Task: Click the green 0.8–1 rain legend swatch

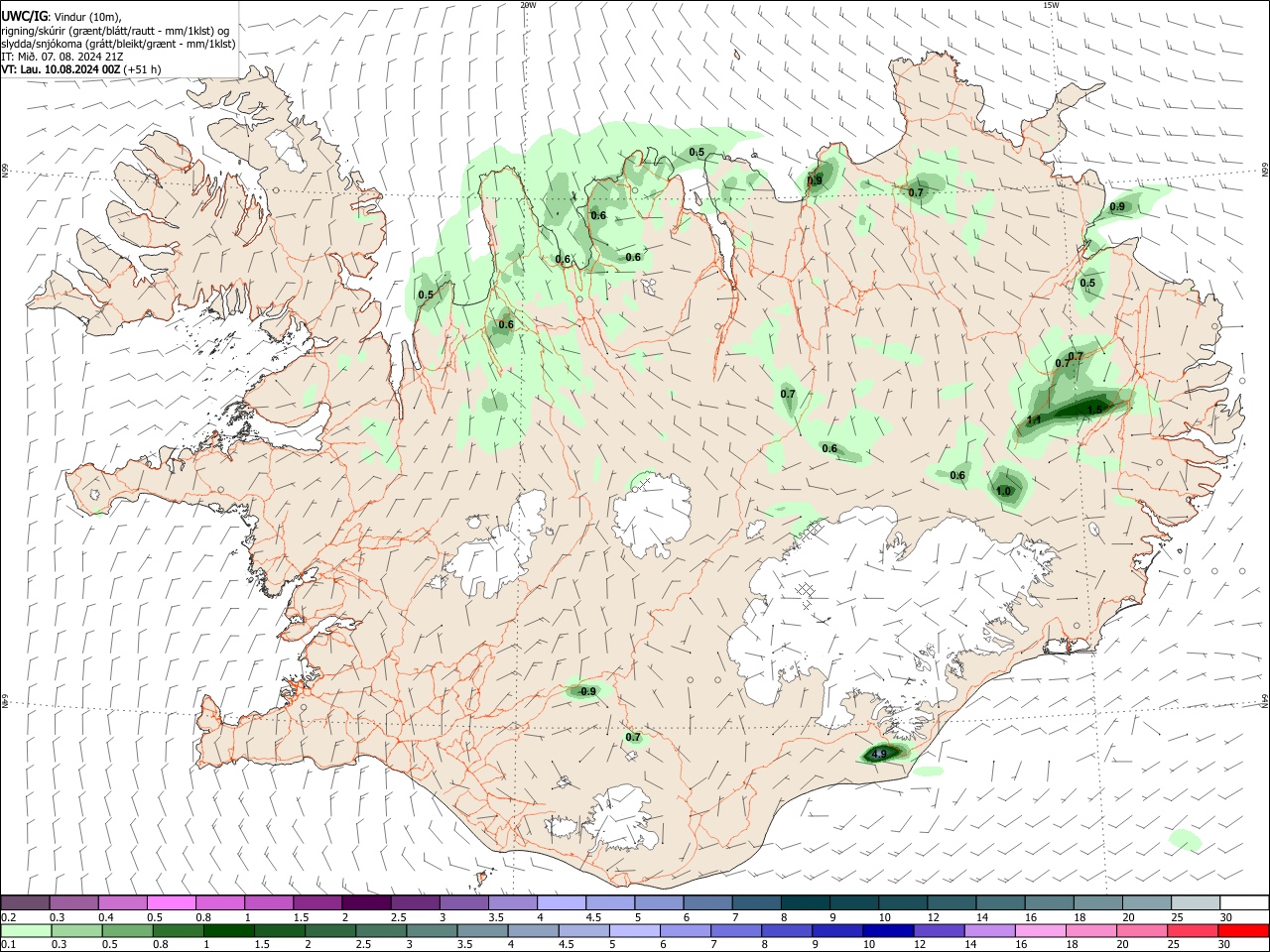Action: (178, 931)
